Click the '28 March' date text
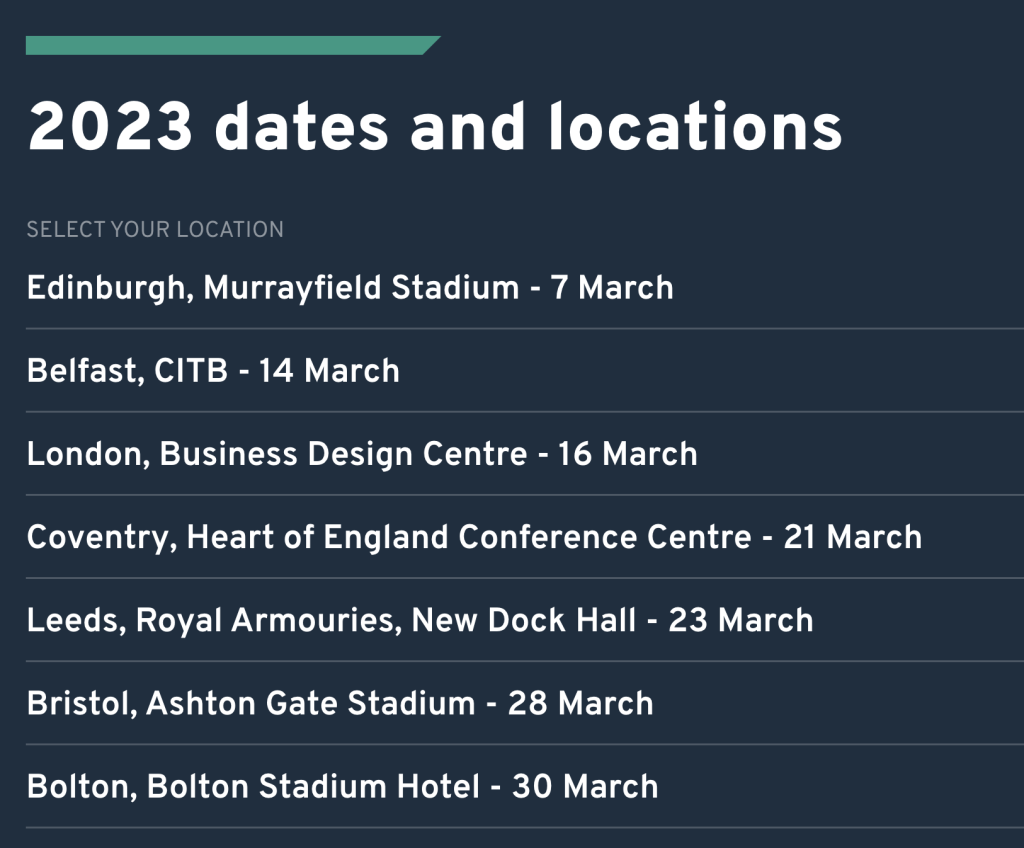The height and width of the screenshot is (848, 1024). pyautogui.click(x=580, y=703)
